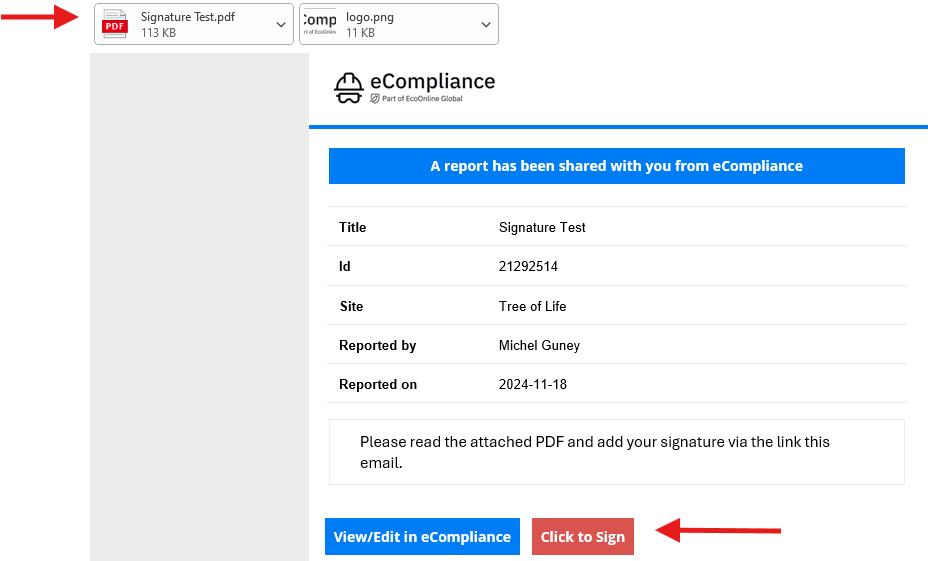928x561 pixels.
Task: Click the blue report shared banner
Action: 617,166
